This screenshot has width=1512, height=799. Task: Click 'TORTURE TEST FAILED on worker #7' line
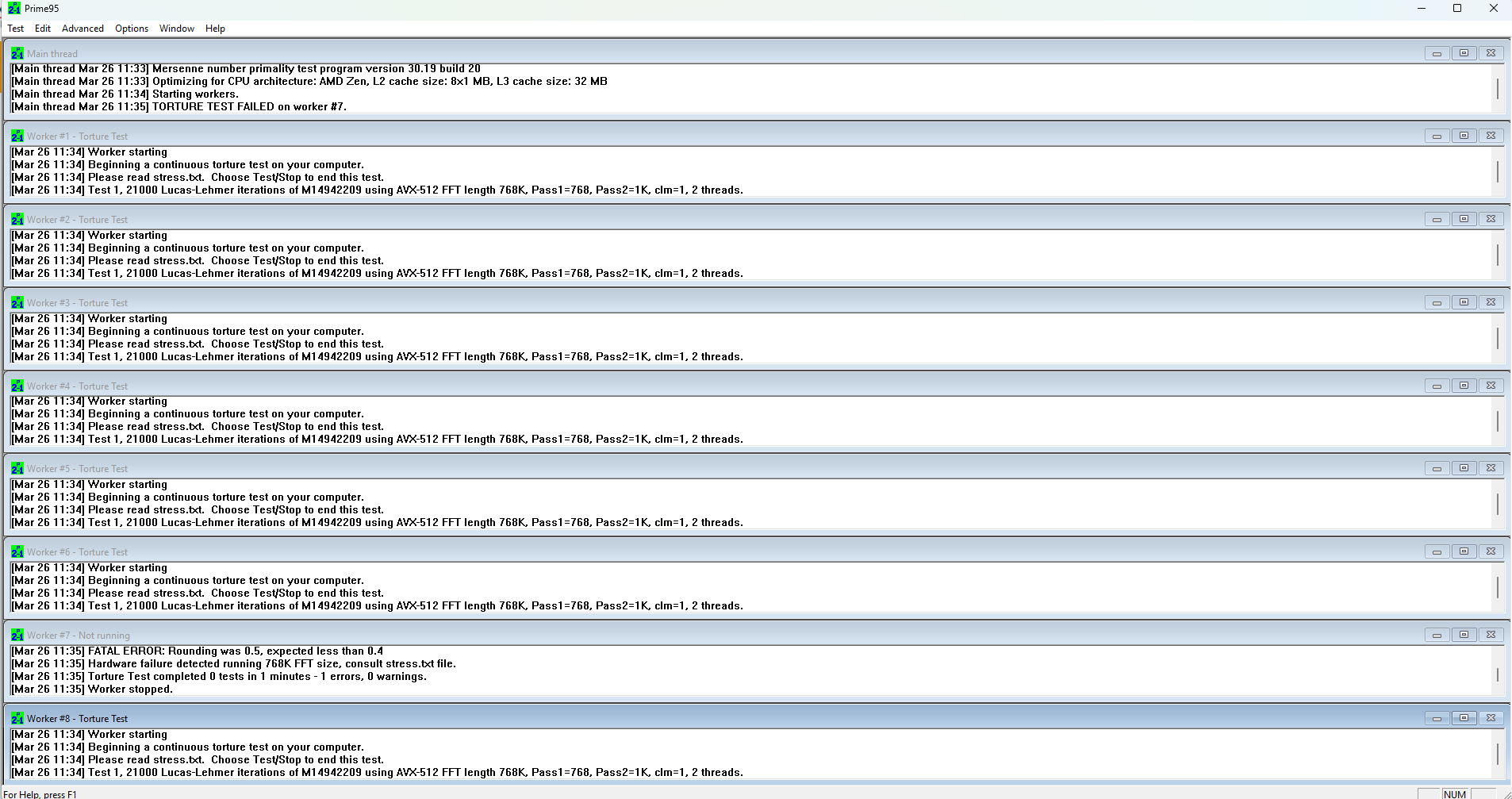178,106
